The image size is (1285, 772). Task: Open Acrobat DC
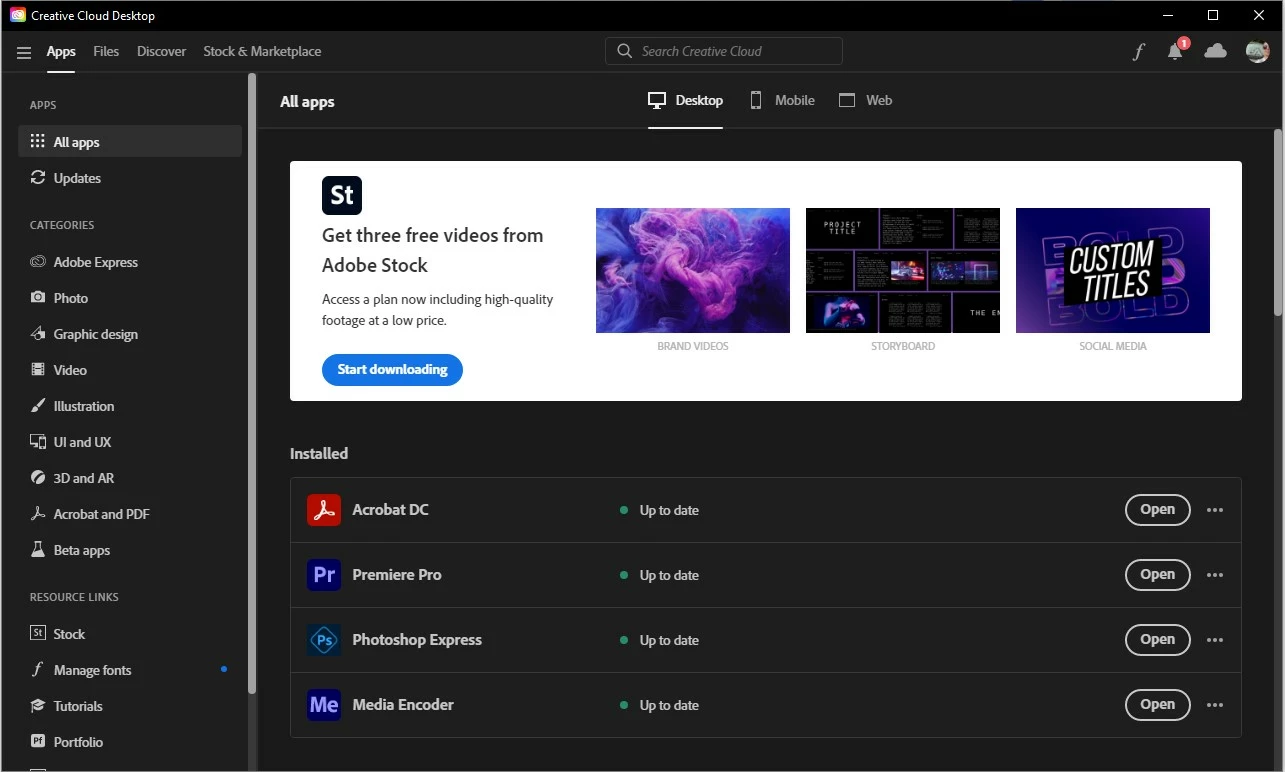click(x=1157, y=510)
